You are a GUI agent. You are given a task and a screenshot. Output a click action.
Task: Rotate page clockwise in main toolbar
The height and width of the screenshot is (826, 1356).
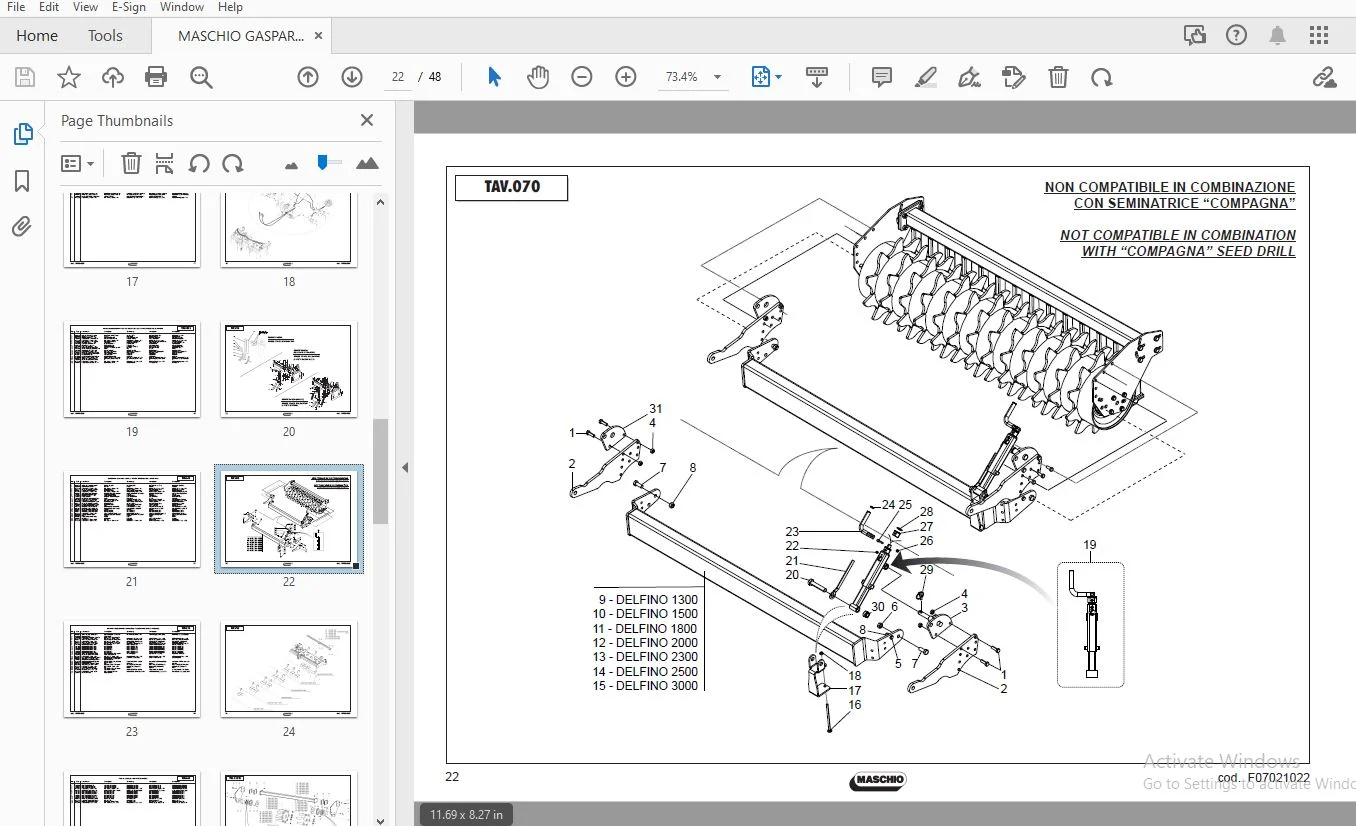[x=1102, y=77]
